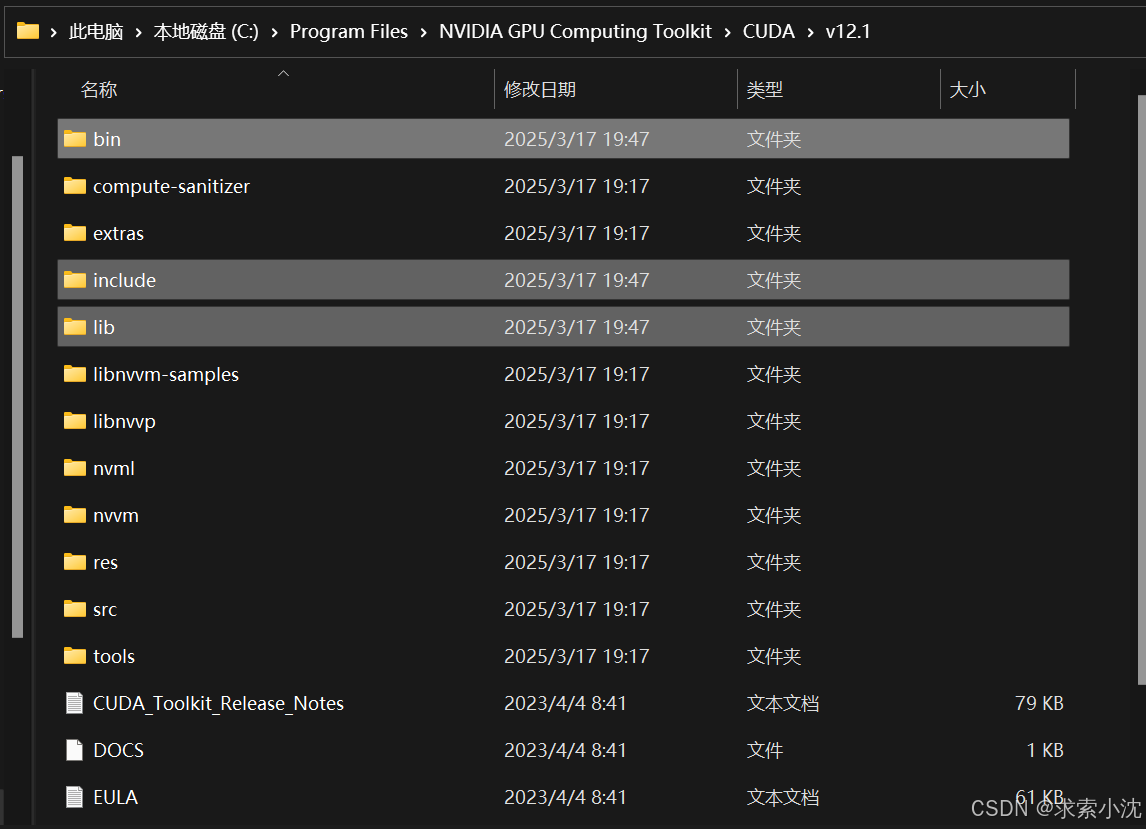The image size is (1146, 829).
Task: Expand the chevron after CUDA breadcrumb
Action: (810, 32)
